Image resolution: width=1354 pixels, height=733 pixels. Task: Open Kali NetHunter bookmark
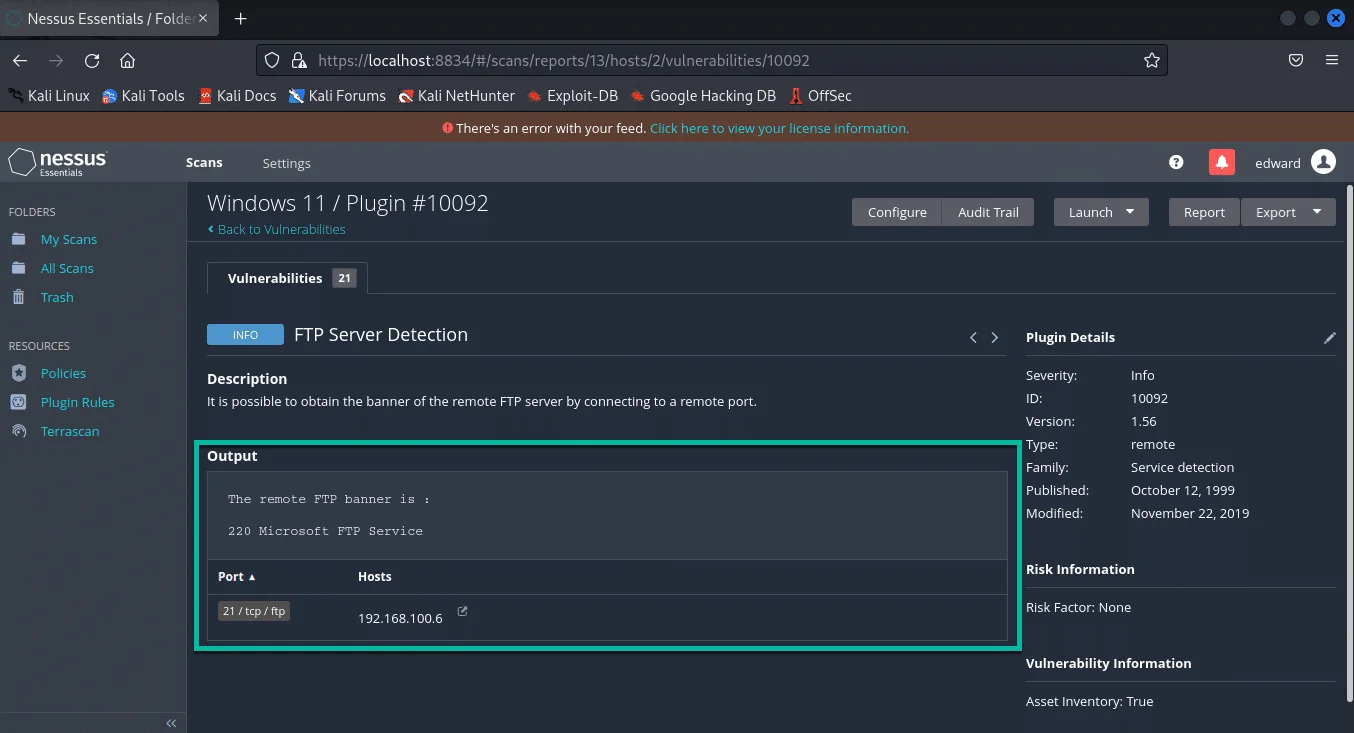(x=456, y=96)
